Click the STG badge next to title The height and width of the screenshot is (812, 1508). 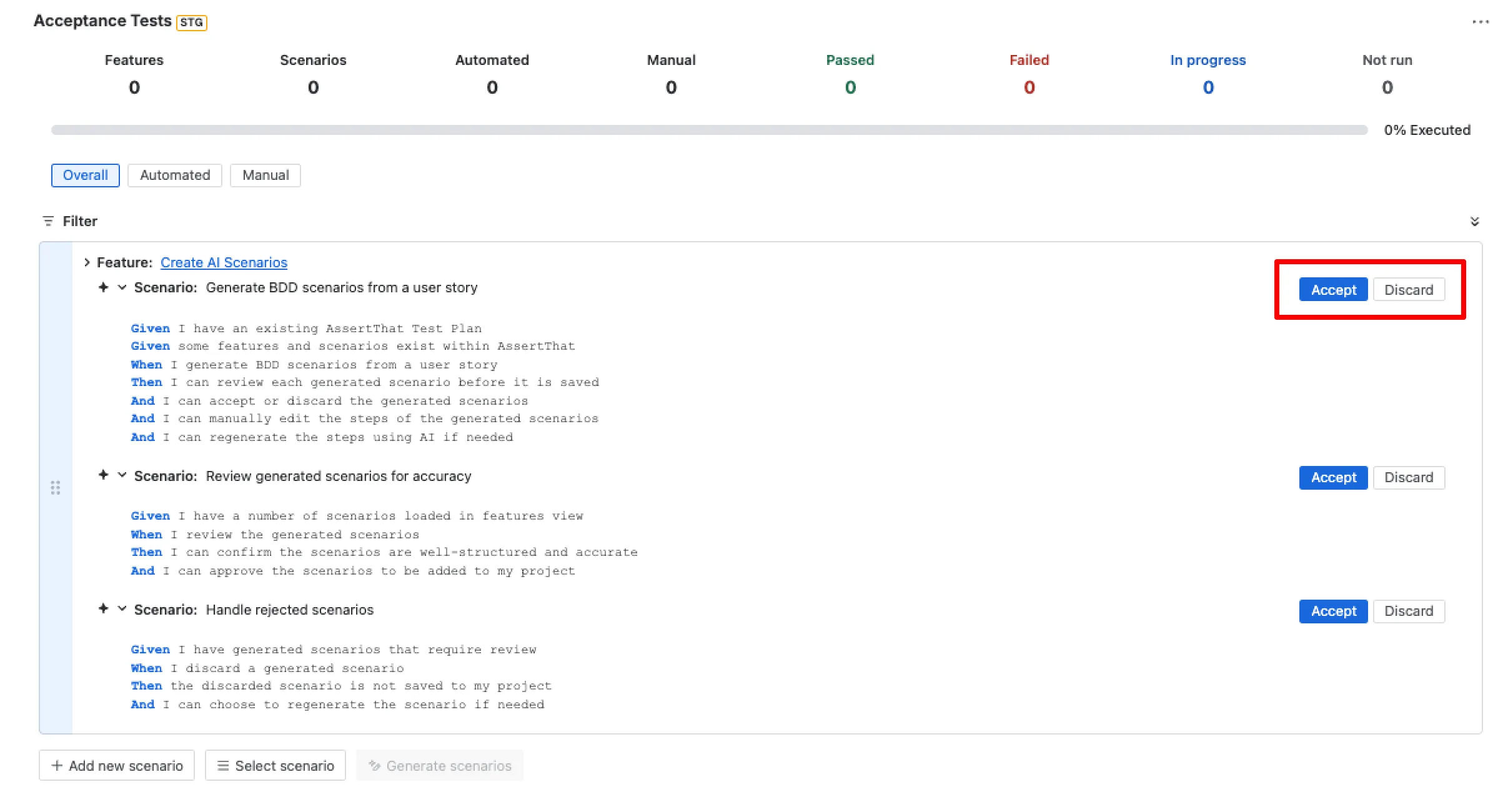pos(192,22)
